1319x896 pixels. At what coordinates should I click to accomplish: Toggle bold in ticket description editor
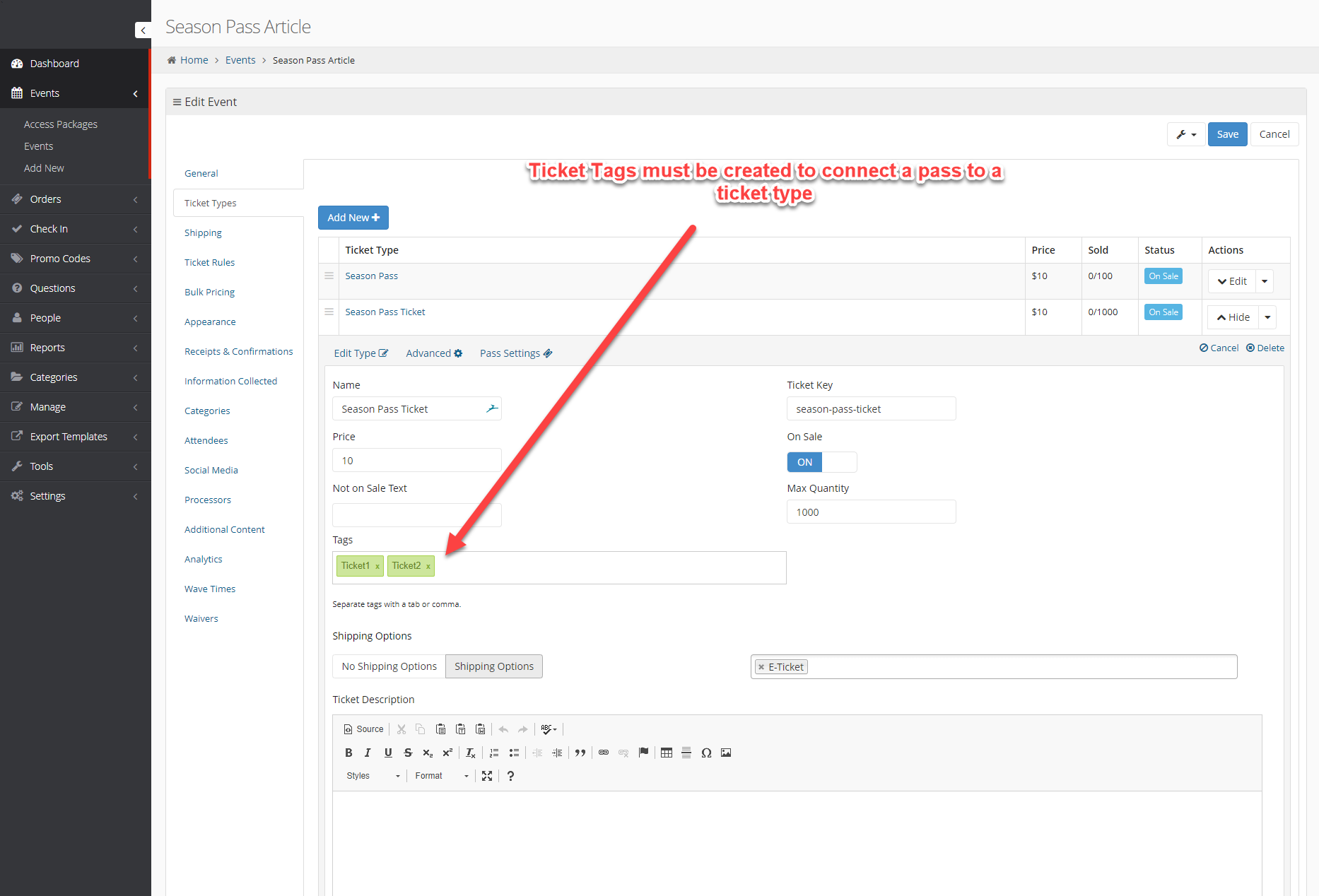tap(348, 753)
